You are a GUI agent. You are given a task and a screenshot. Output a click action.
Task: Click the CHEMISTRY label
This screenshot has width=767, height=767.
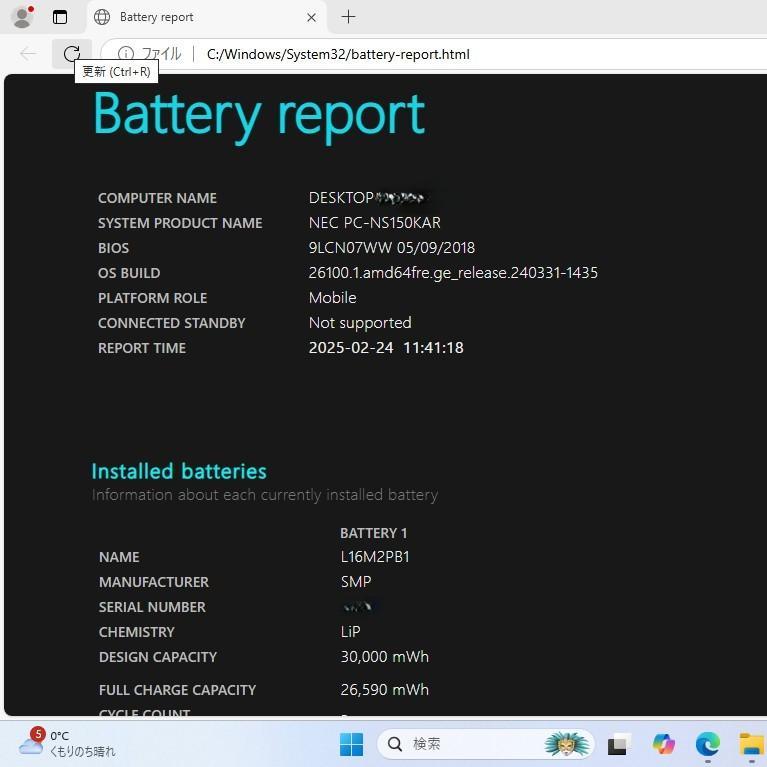coord(136,632)
